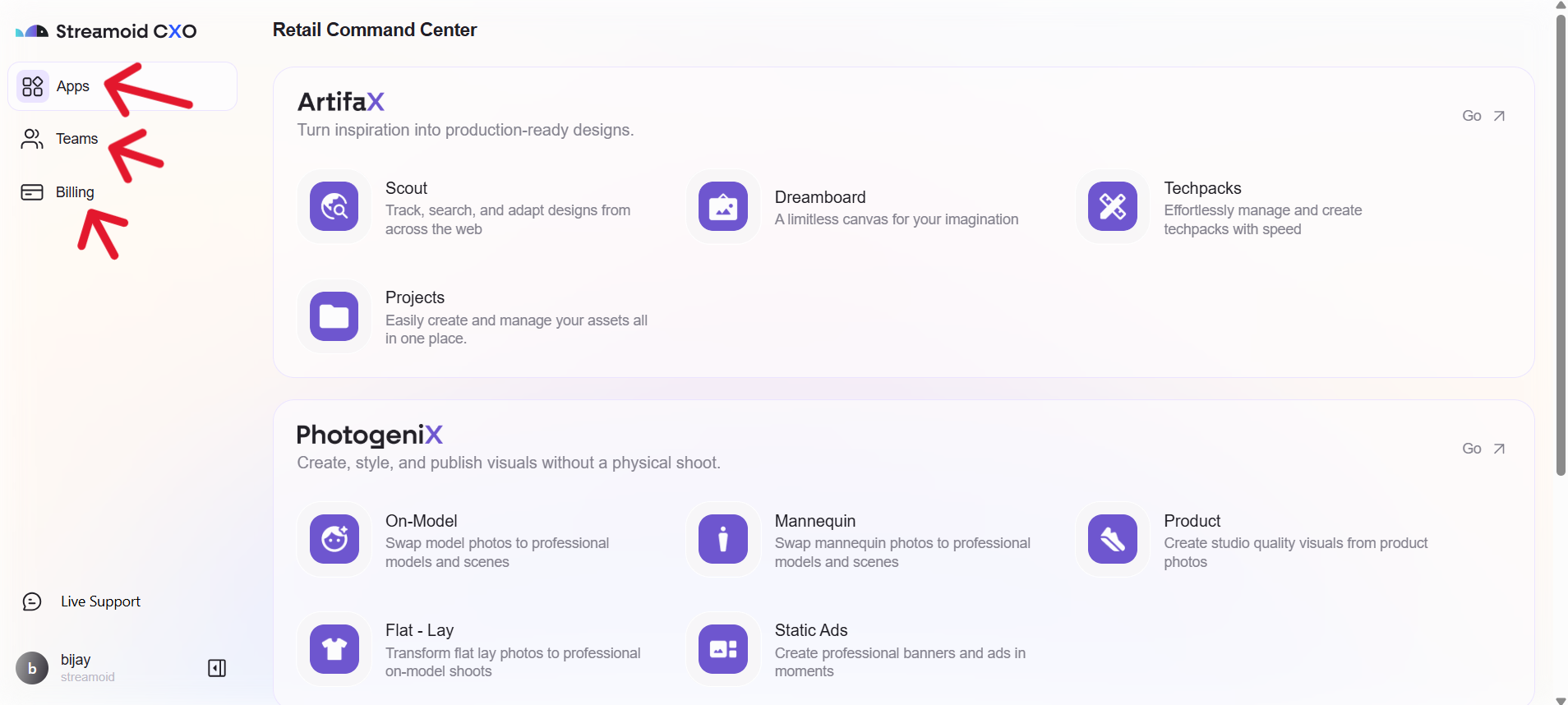Click Go link for ArtifaX

1483,116
